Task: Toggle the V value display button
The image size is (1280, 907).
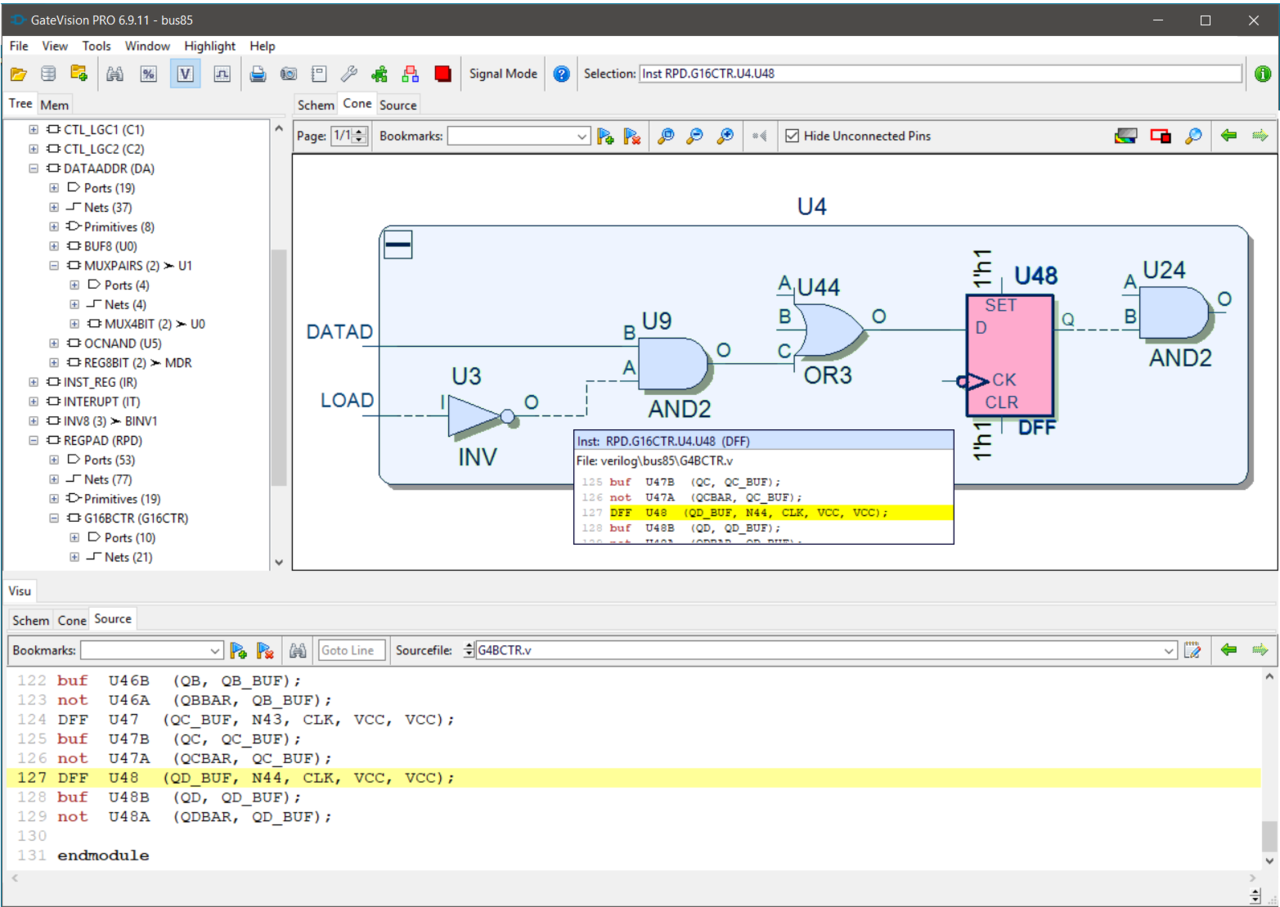Action: 185,74
